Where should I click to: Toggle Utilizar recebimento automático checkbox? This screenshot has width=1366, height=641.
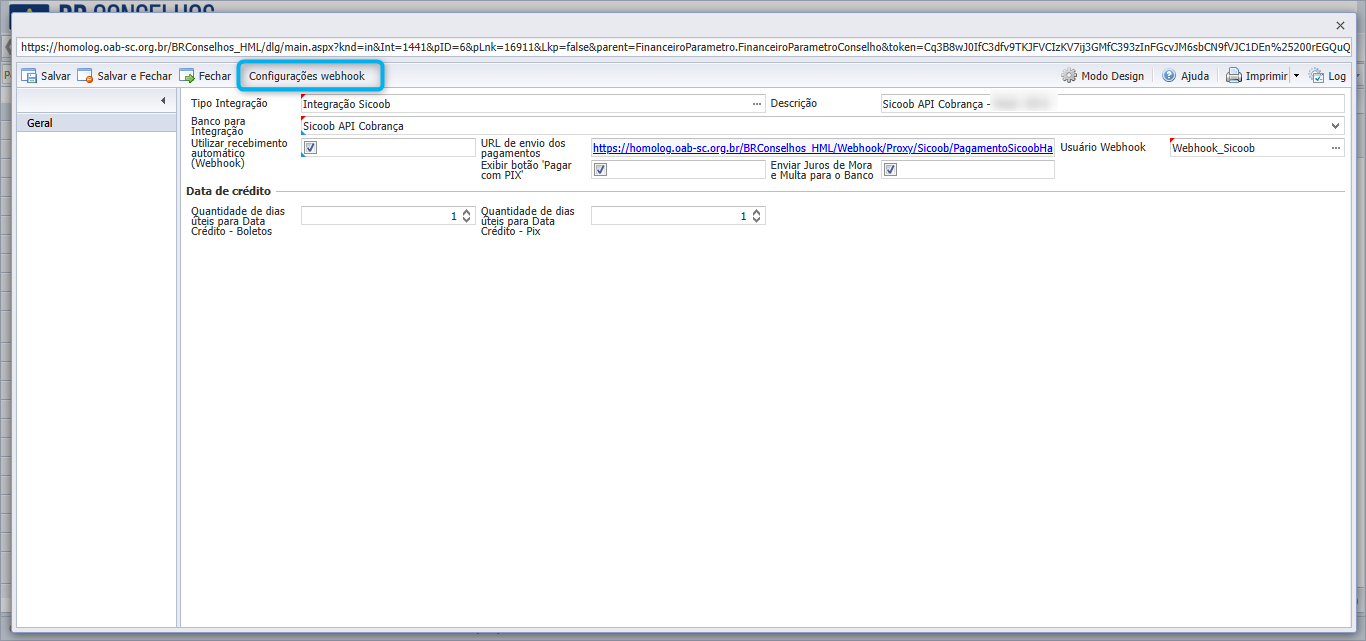tap(310, 147)
